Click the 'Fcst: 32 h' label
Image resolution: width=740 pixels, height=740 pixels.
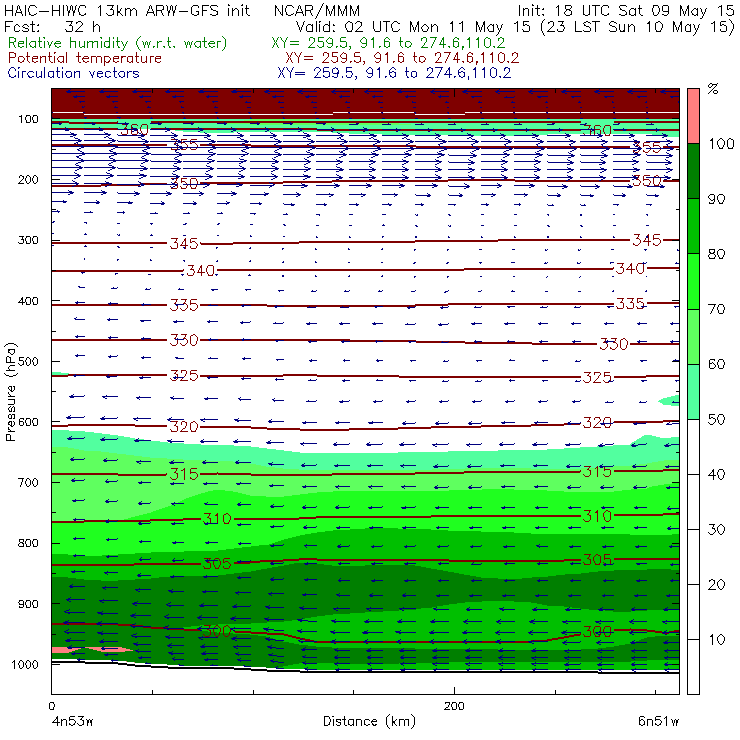pos(52,27)
